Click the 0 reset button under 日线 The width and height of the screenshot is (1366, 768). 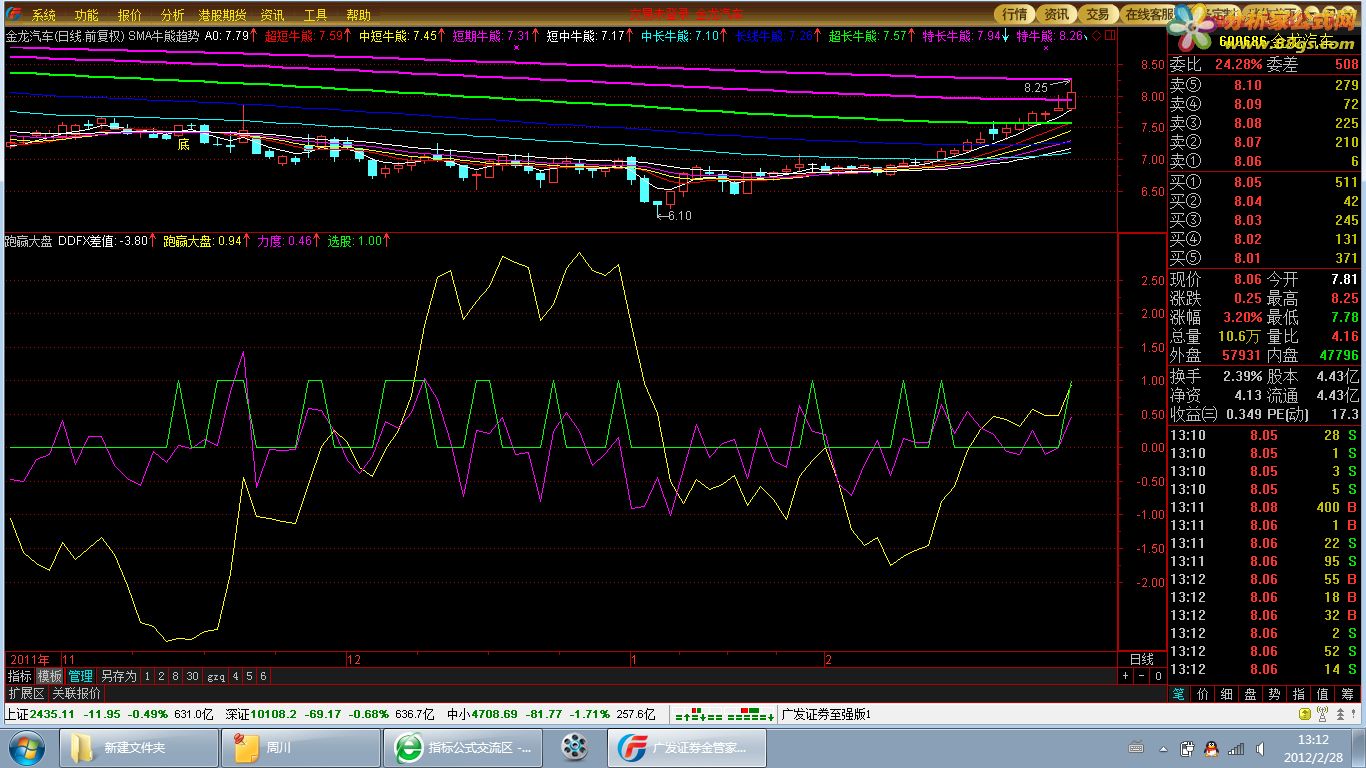point(1158,676)
